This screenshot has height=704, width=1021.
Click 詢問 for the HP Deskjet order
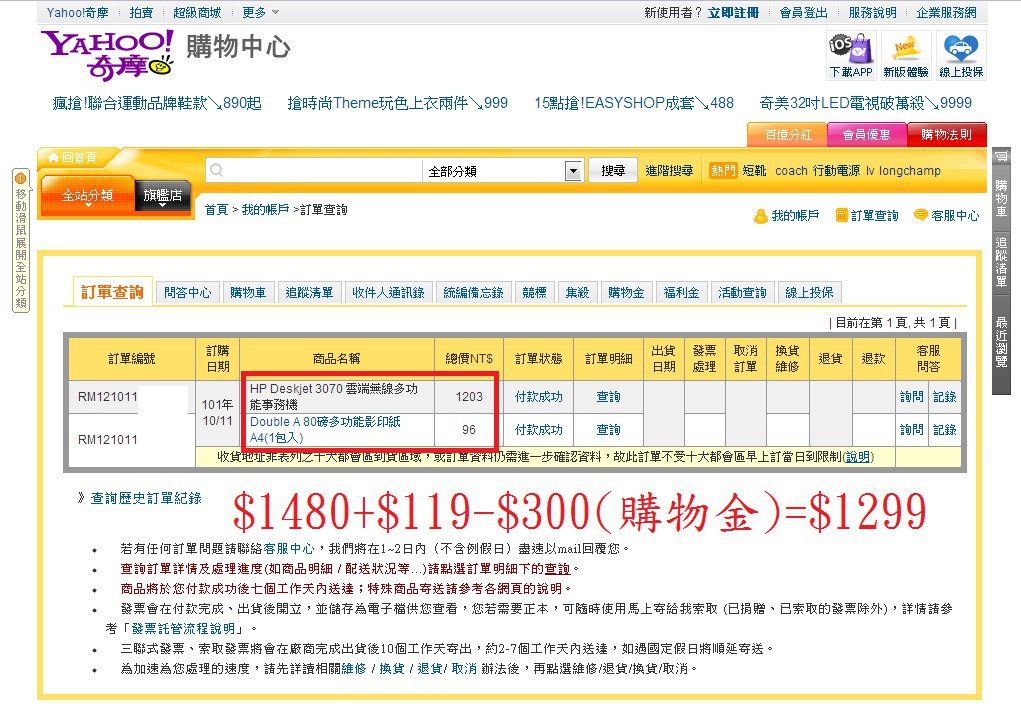coord(912,397)
